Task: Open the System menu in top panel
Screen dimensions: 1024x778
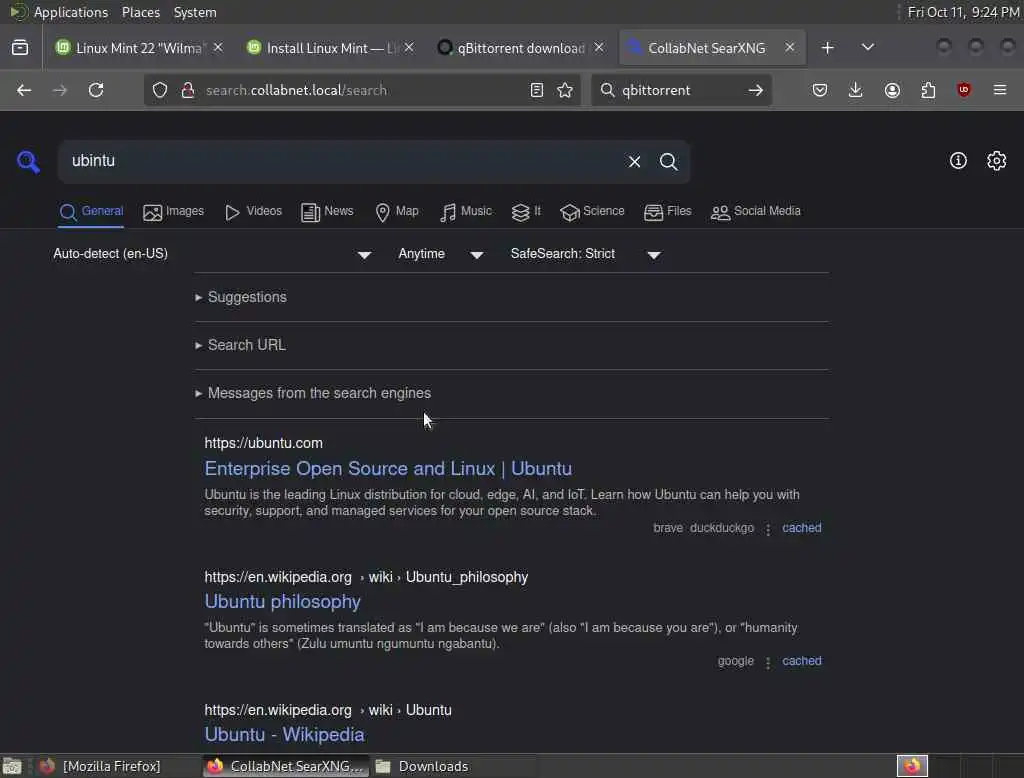Action: point(195,12)
